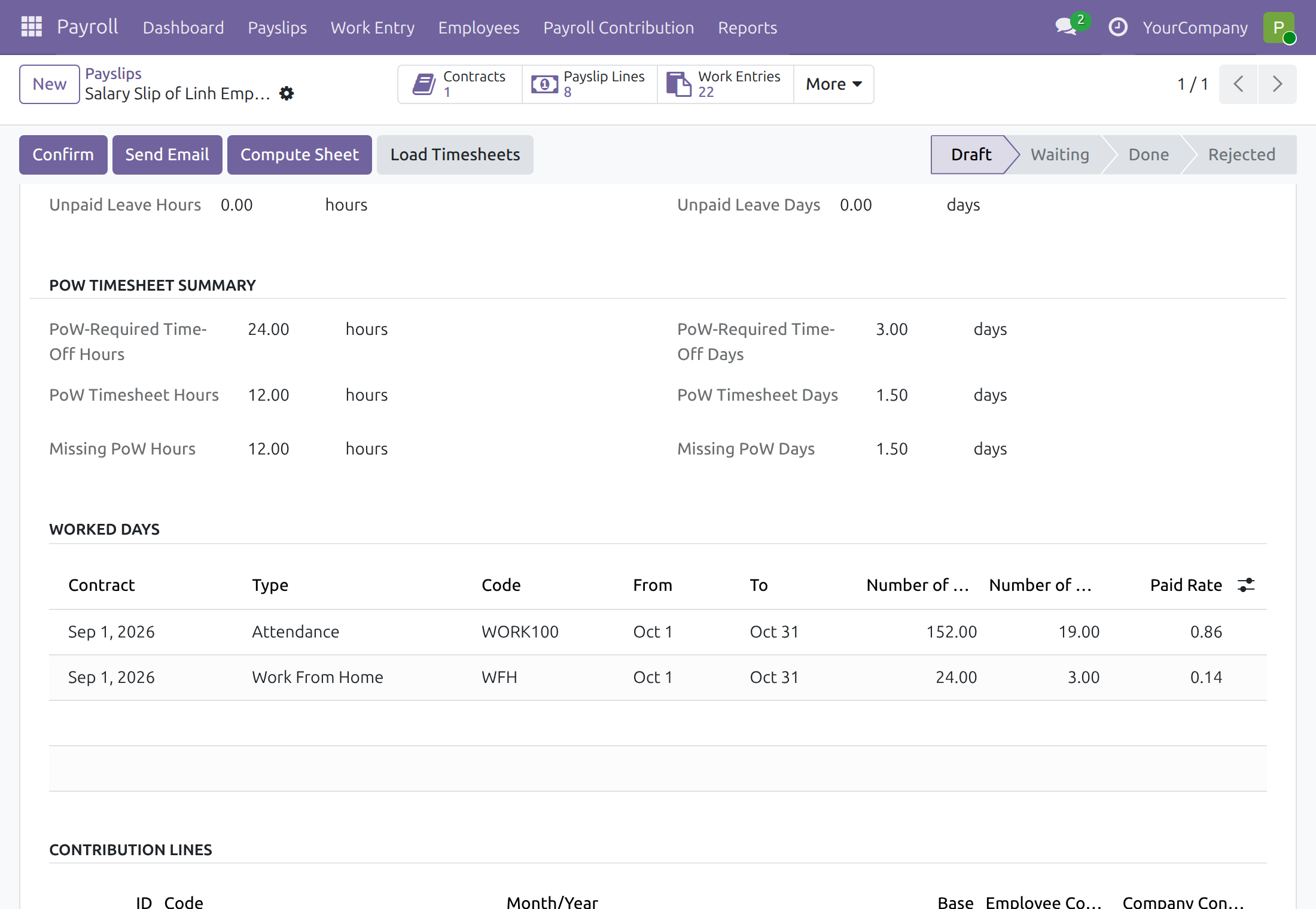Click the Confirm button

63,155
